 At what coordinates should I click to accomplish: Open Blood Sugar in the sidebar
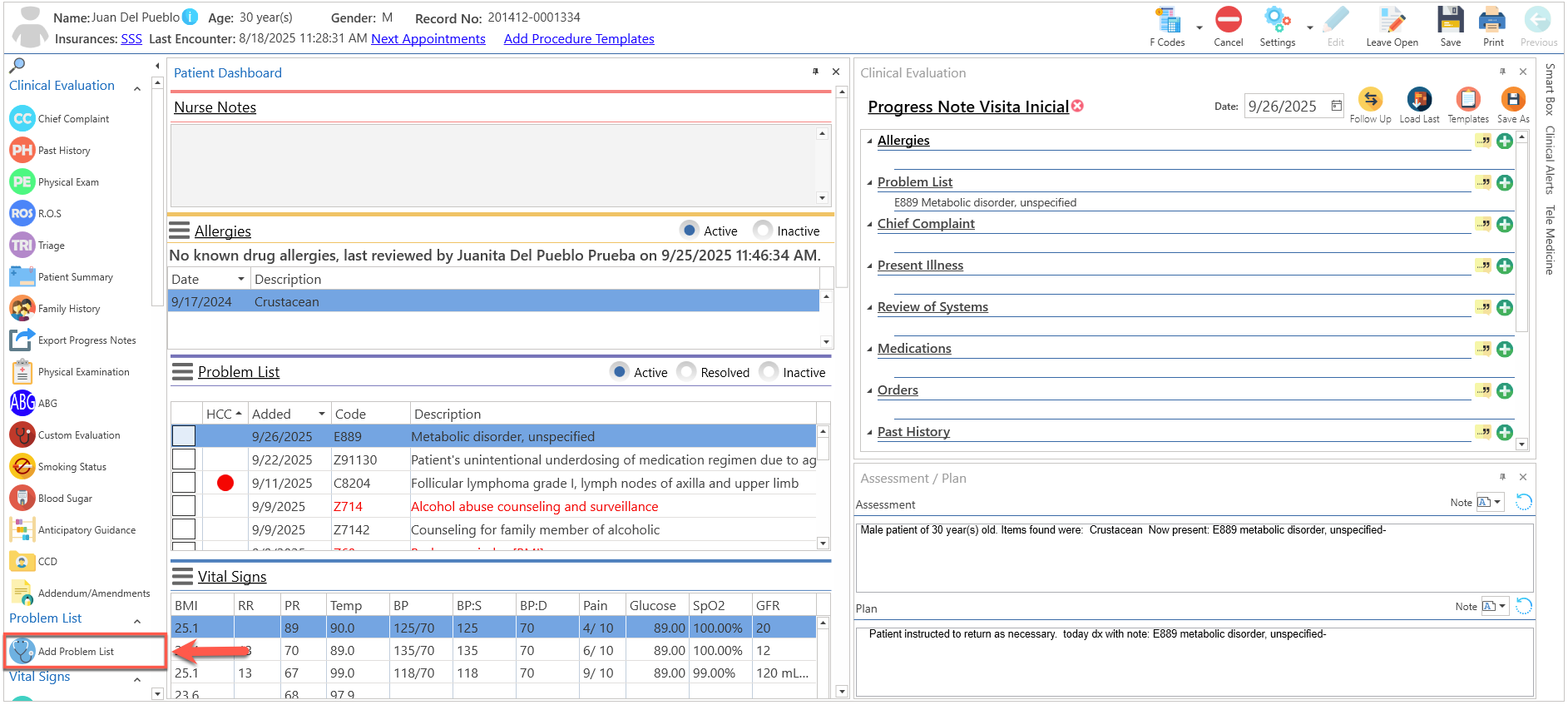(52, 499)
